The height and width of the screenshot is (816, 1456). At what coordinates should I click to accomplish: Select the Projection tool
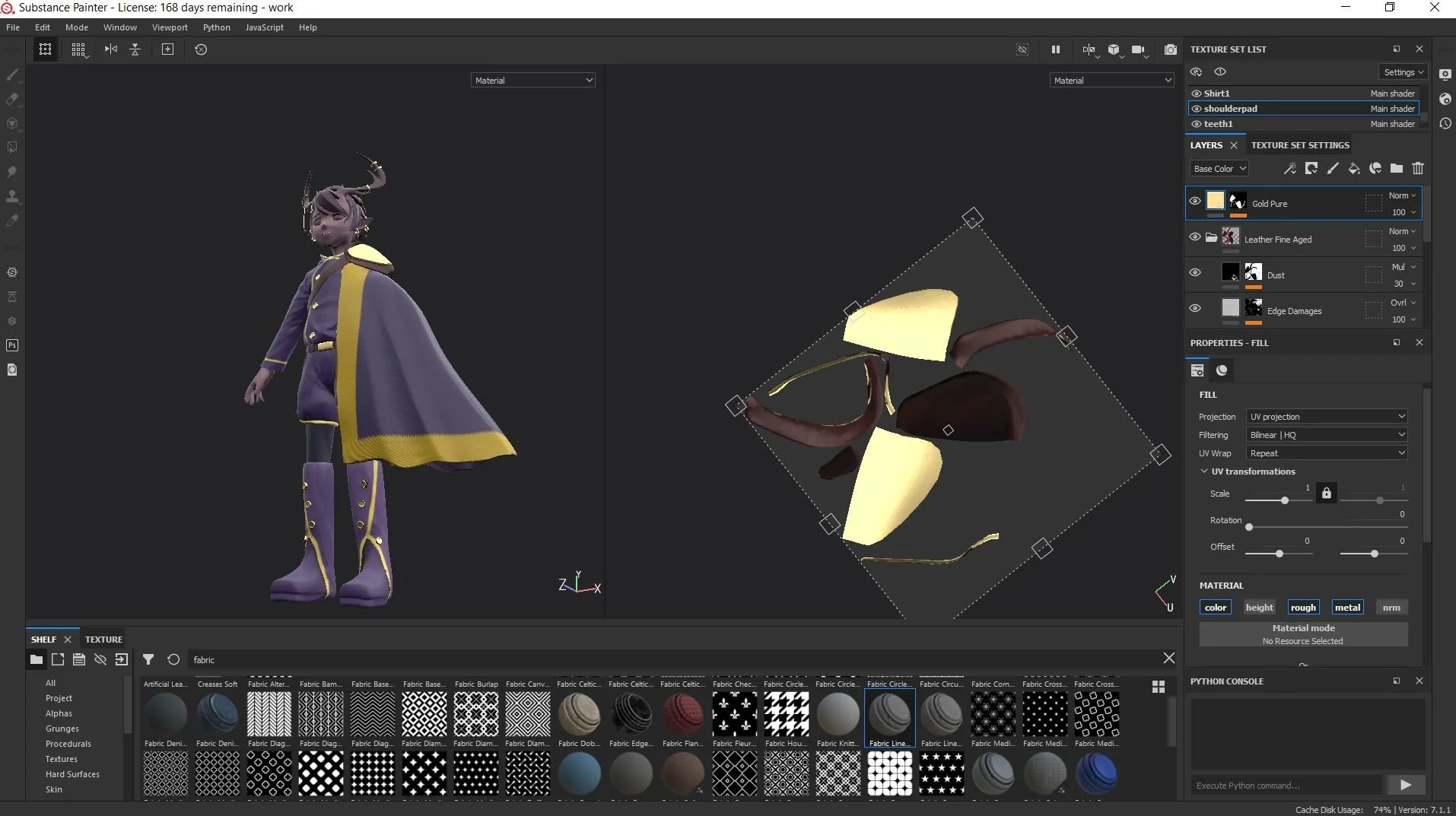[12, 123]
